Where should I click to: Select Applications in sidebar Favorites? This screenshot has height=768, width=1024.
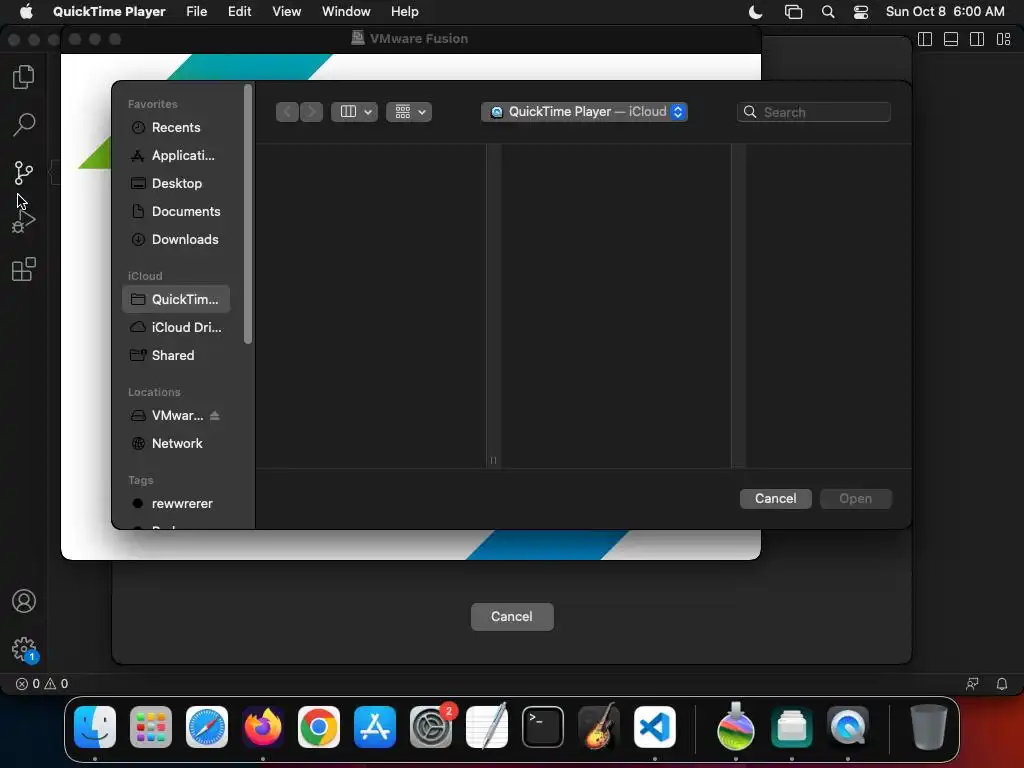(x=176, y=155)
